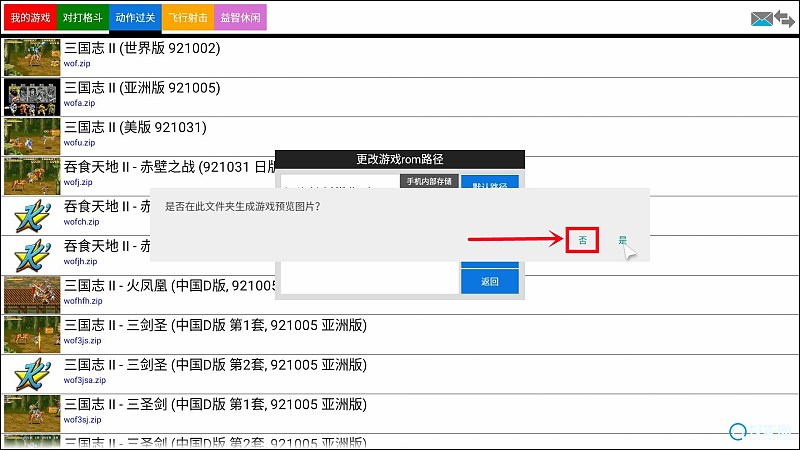800x450 pixels.
Task: Click the swap arrows icon
Action: click(785, 18)
